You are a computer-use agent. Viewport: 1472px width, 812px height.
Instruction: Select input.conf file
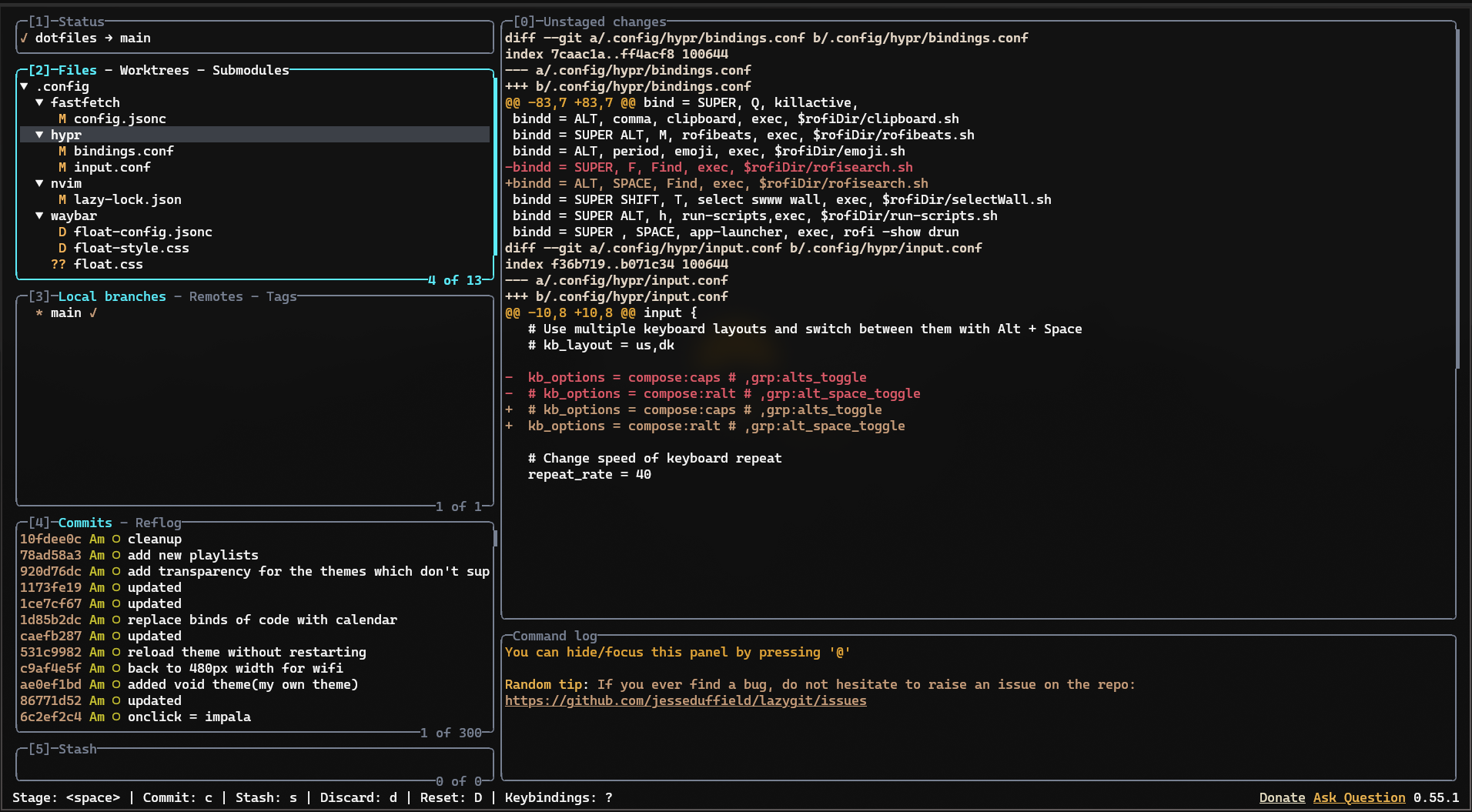tap(112, 167)
